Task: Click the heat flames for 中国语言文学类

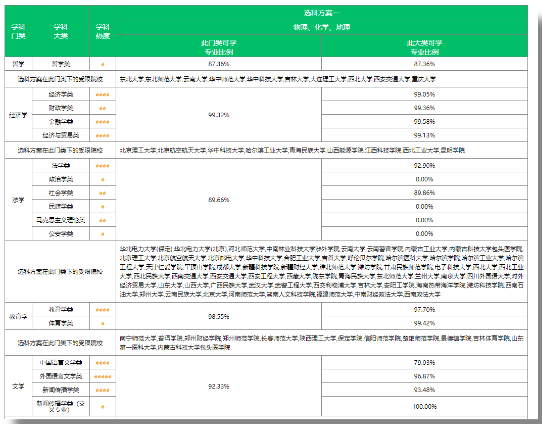Action: point(102,363)
